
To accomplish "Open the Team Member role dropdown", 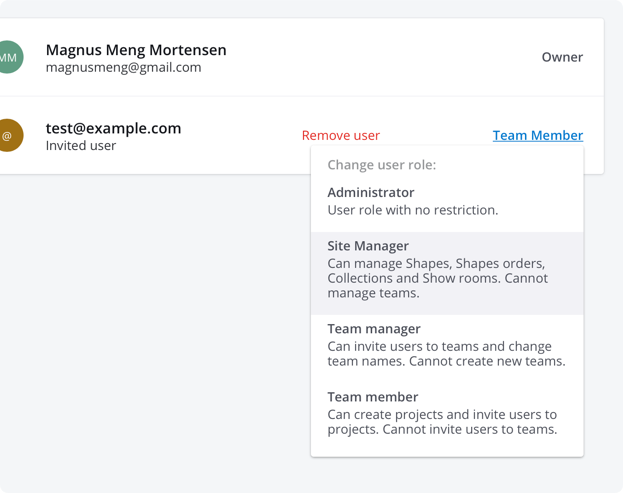I will click(537, 136).
